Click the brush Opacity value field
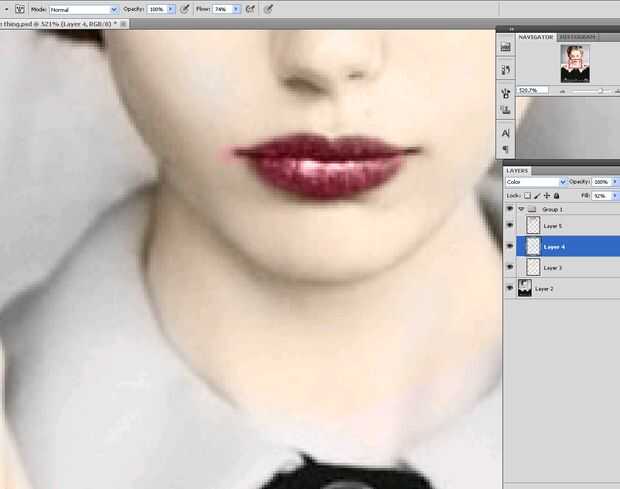The width and height of the screenshot is (620, 489). (x=157, y=9)
